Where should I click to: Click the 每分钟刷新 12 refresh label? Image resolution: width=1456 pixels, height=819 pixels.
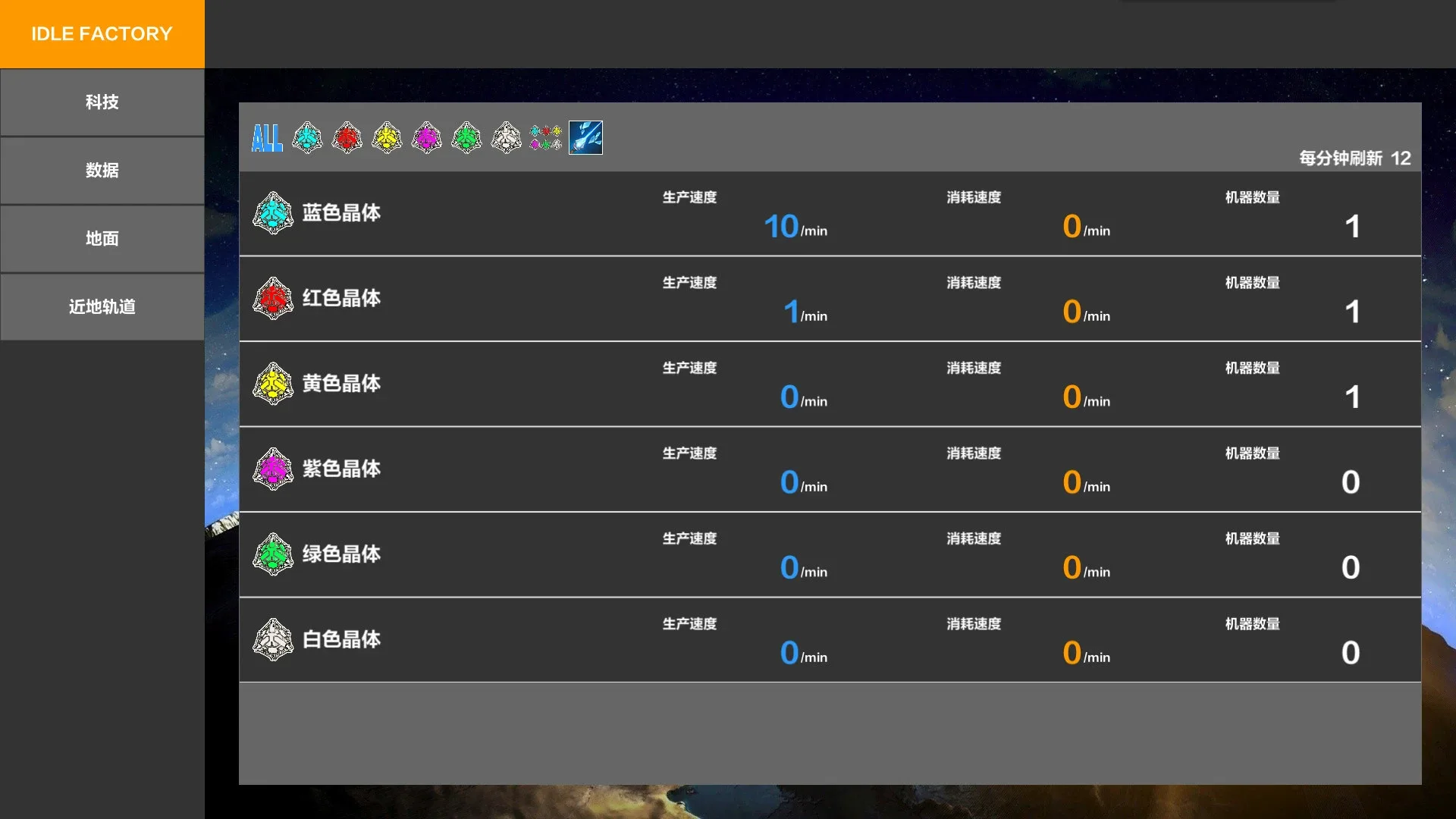[x=1354, y=158]
